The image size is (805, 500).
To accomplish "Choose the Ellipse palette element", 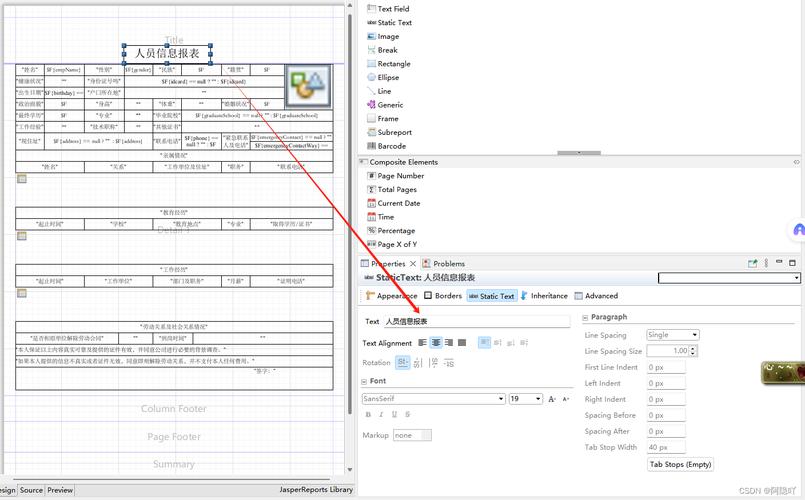I will click(383, 78).
